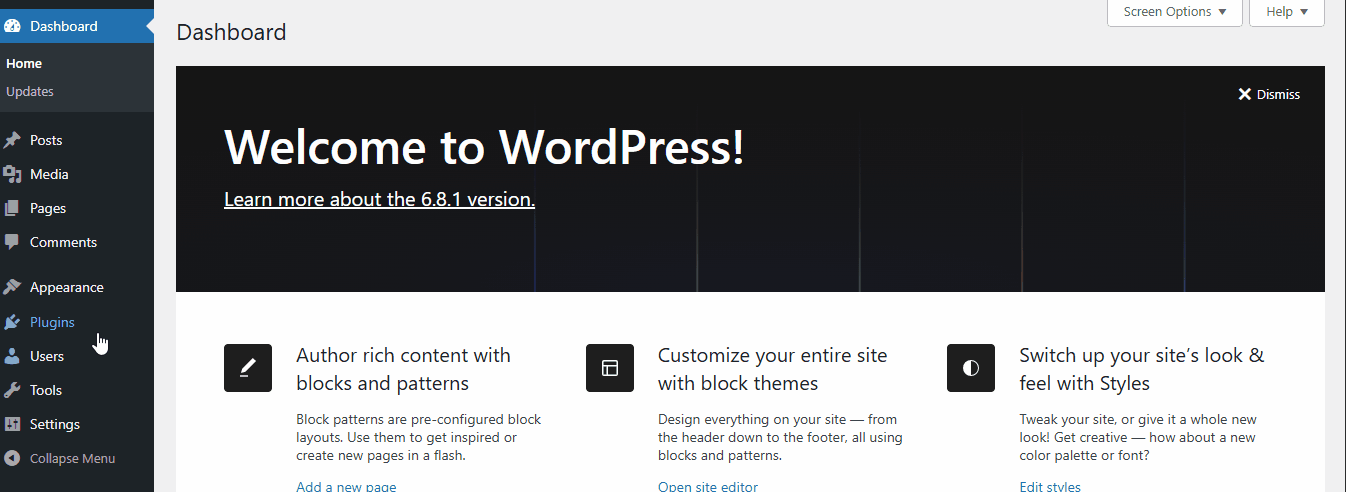Viewport: 1346px width, 492px height.
Task: Click the Block patterns are pre-configured paragraph
Action: pos(419,437)
